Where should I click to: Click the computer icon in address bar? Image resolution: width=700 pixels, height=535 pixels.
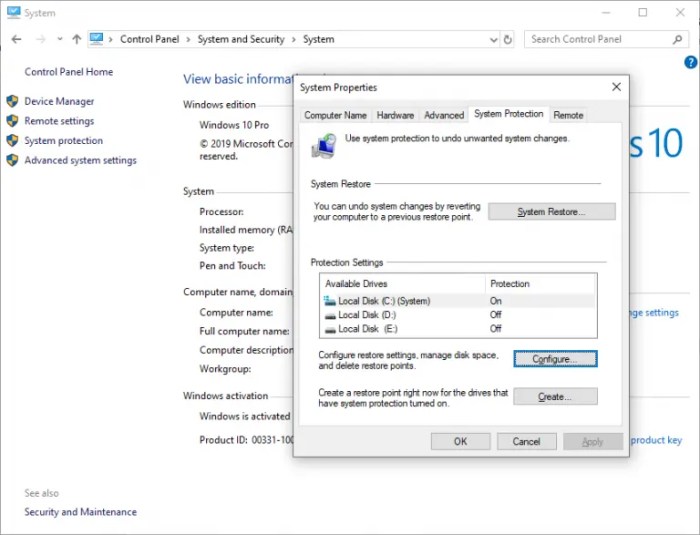[x=96, y=39]
